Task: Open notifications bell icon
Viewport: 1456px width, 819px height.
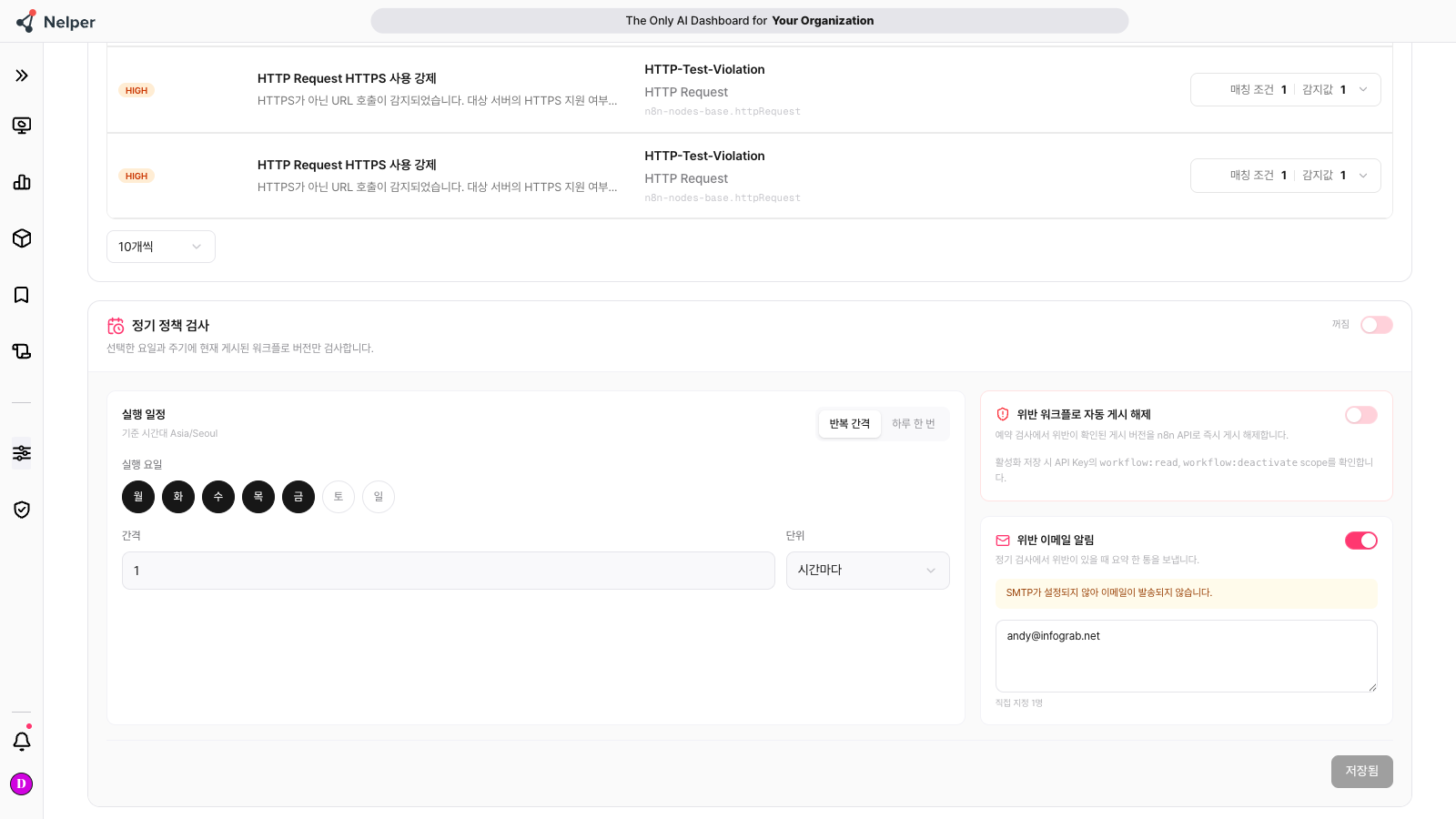Action: tap(22, 742)
